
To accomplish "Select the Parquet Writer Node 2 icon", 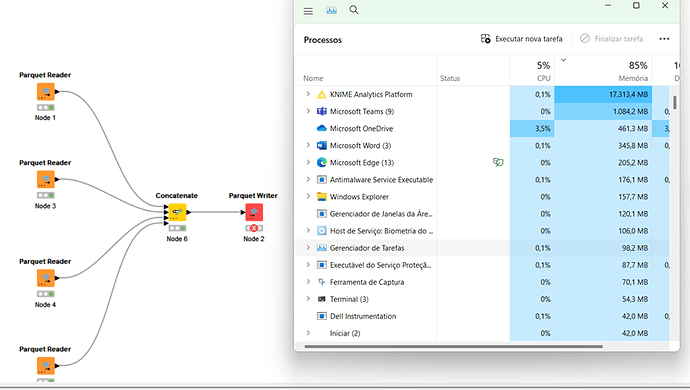I will click(x=254, y=212).
